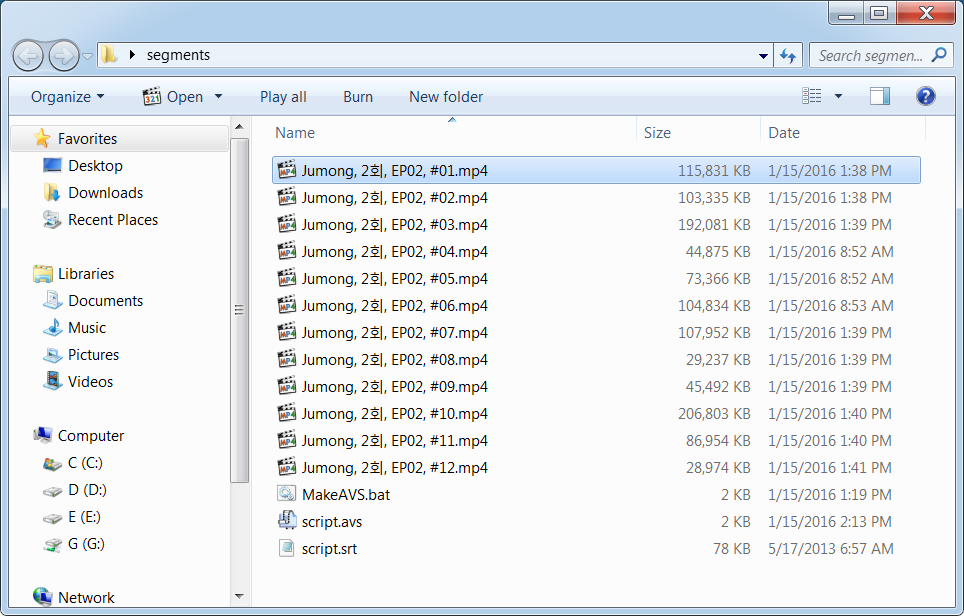Screen dimensions: 964x616
Task: Open the Music library
Action: pyautogui.click(x=87, y=328)
